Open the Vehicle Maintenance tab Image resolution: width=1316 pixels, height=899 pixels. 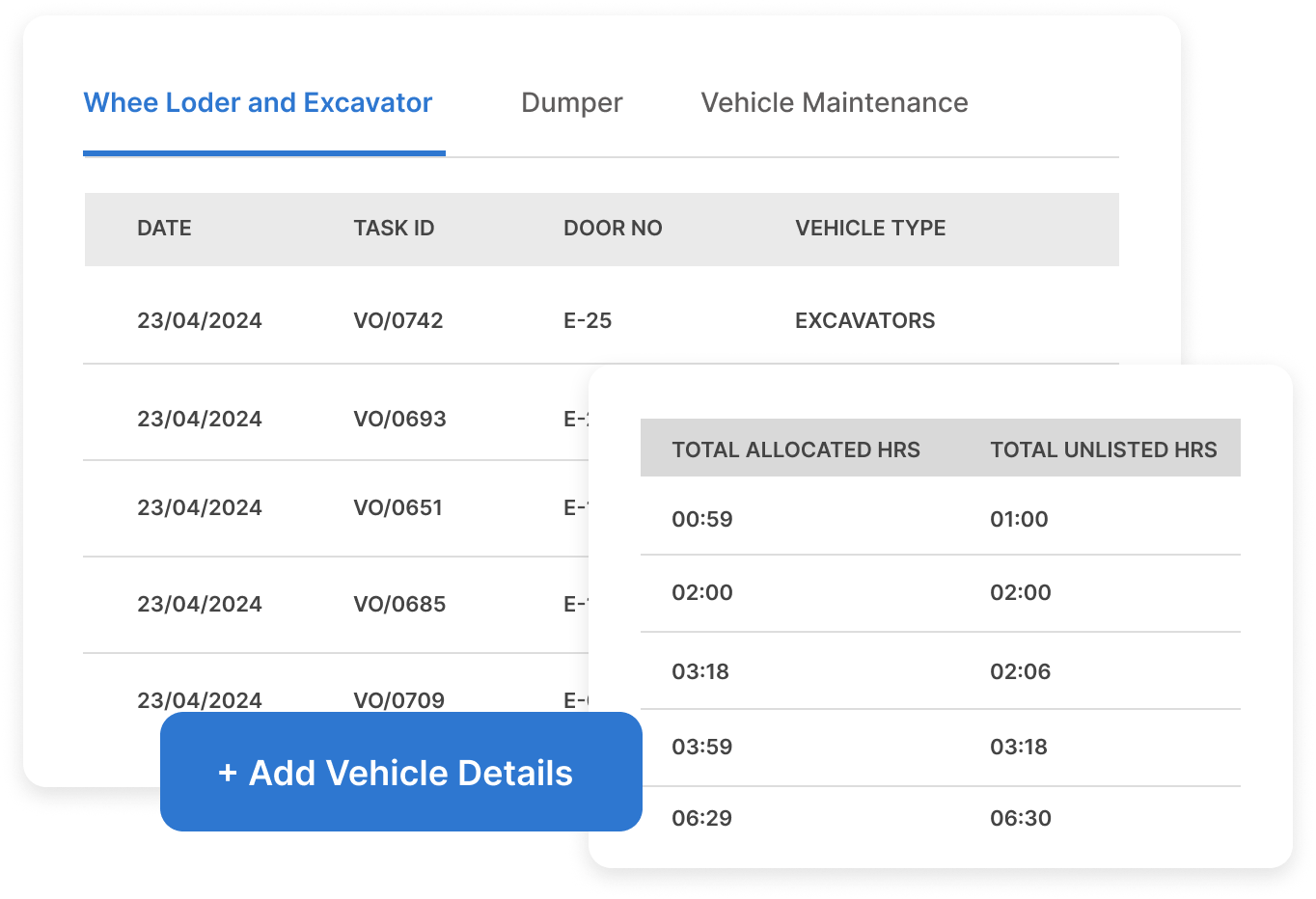[836, 103]
